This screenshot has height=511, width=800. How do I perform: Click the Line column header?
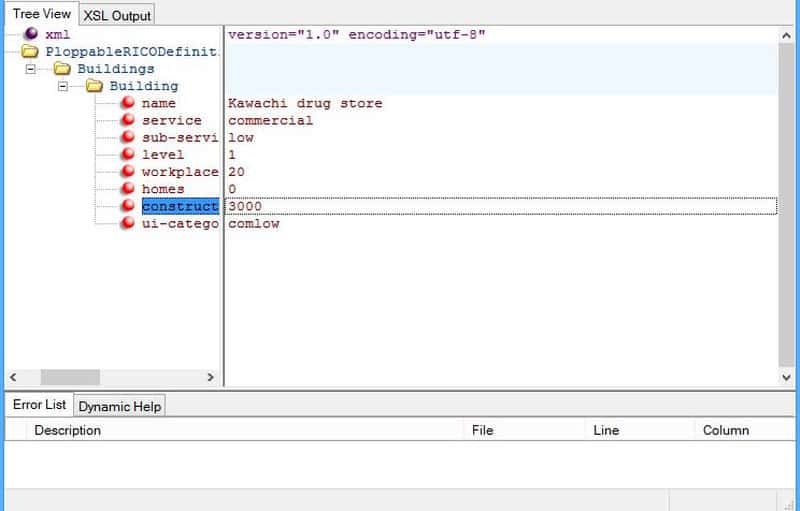[606, 430]
